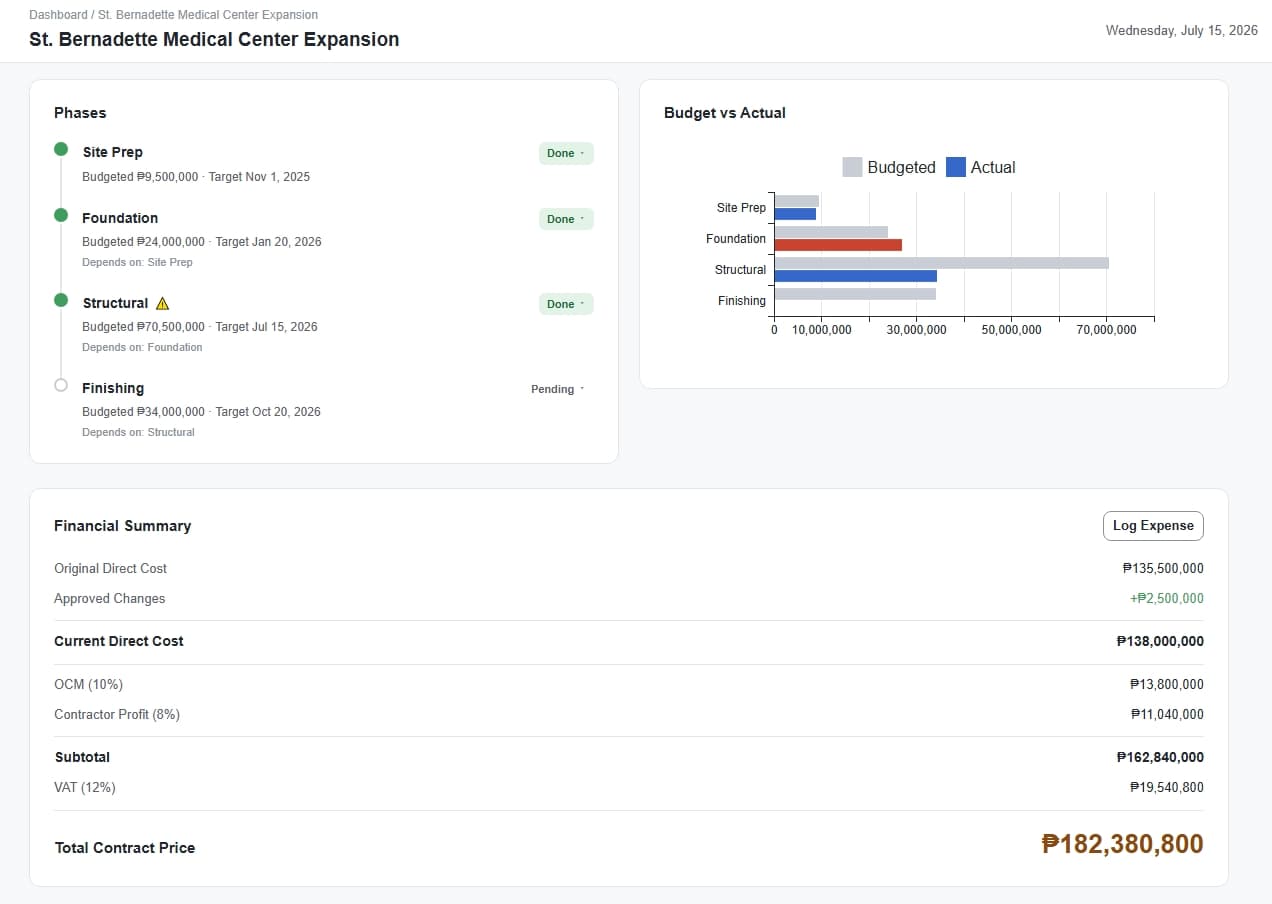1272x904 pixels.
Task: Click the blue Actual legend swatch
Action: (956, 167)
